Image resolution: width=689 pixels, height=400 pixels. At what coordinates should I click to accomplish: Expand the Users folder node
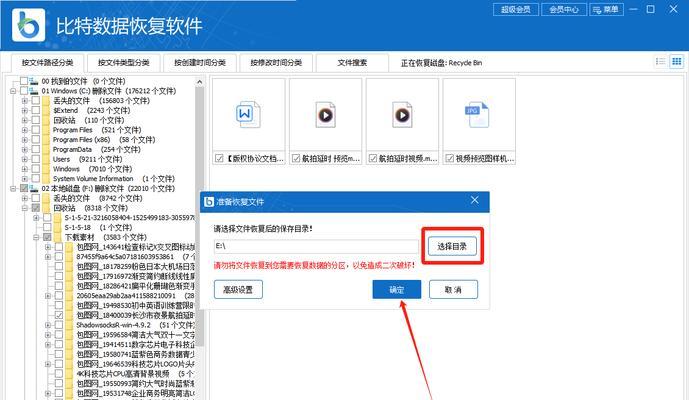25,159
